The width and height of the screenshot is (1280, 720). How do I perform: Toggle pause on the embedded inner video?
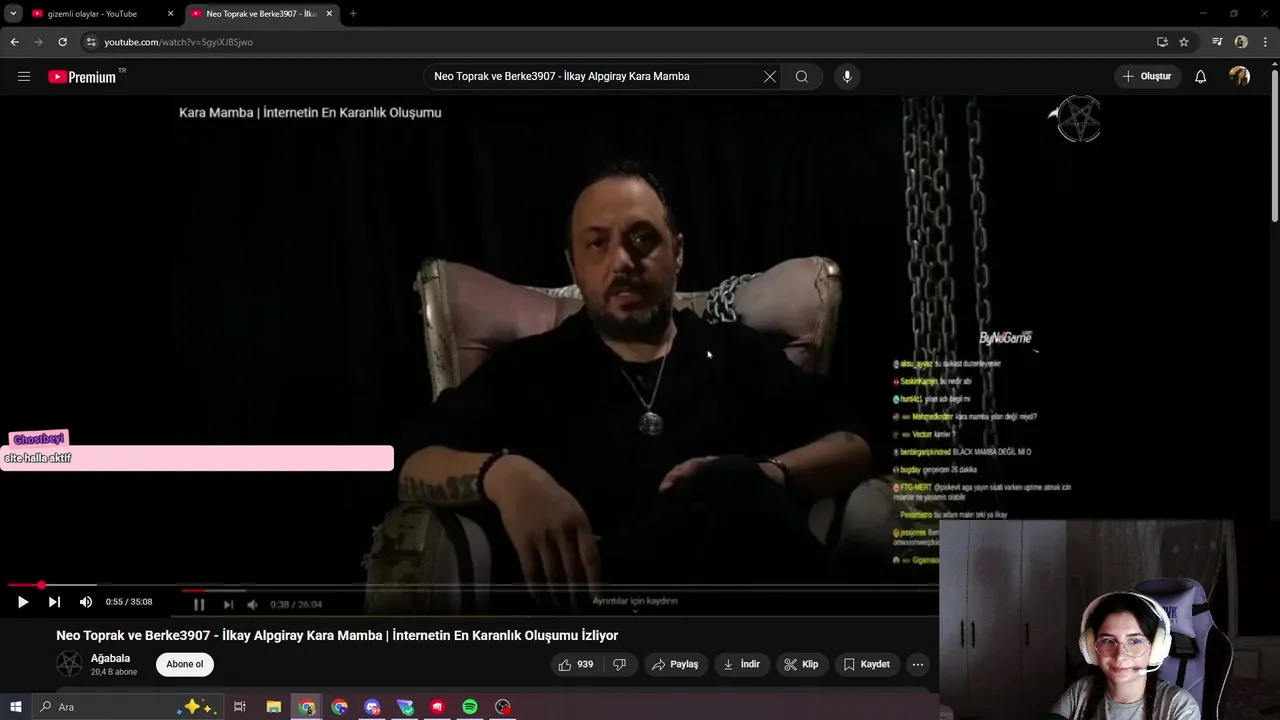click(199, 604)
